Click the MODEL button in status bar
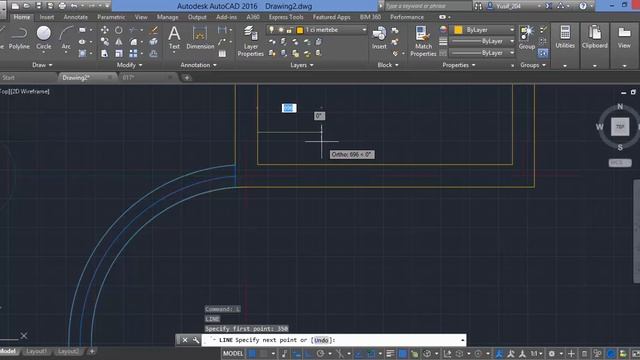Screen dimensions: 640x360 pos(233,353)
